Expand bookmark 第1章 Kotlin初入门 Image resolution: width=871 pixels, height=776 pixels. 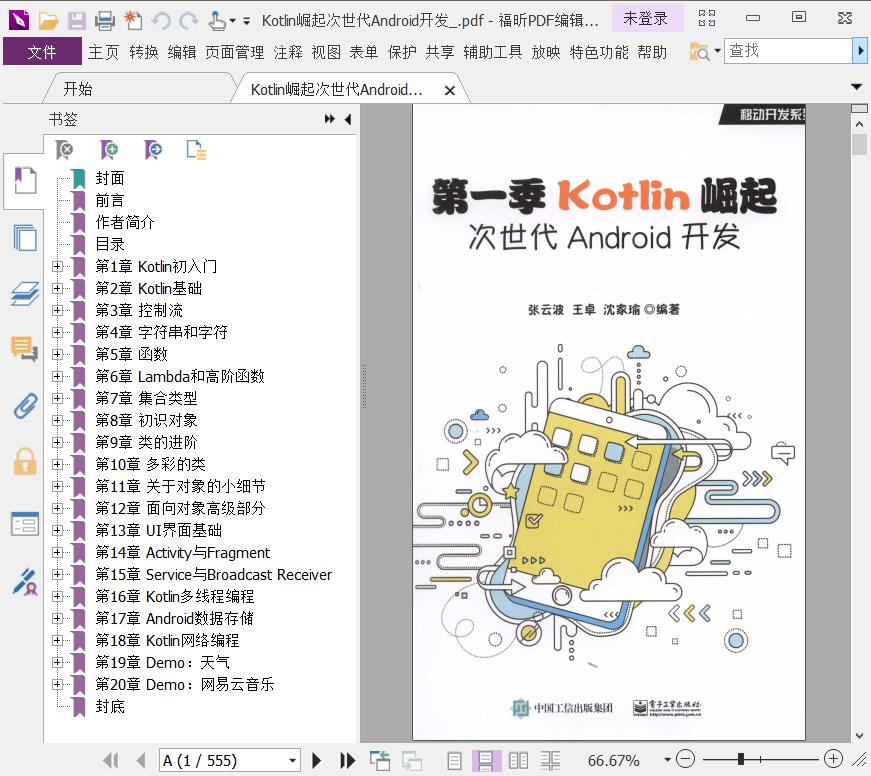click(x=57, y=267)
